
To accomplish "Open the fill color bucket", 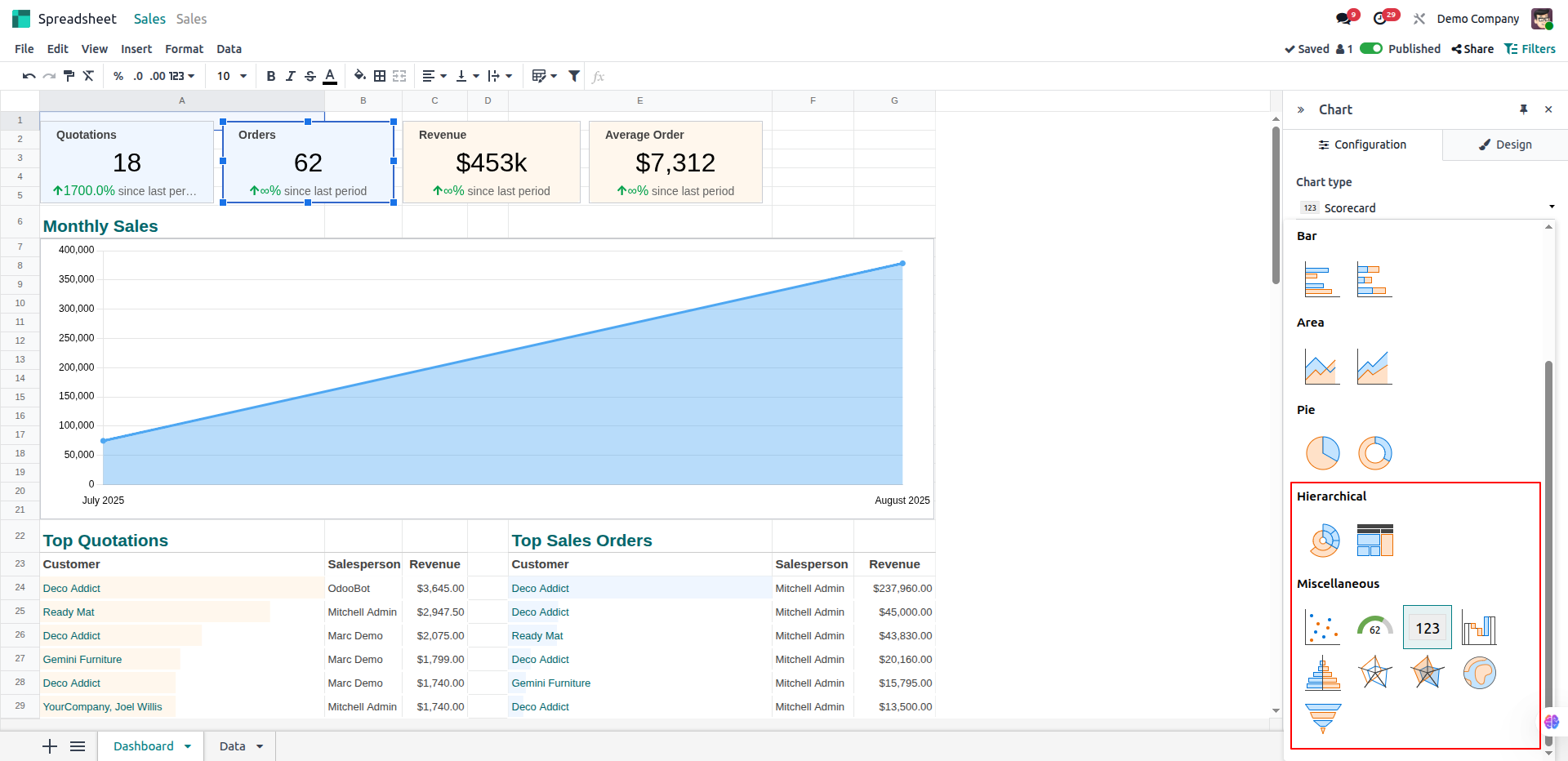I will pos(360,76).
